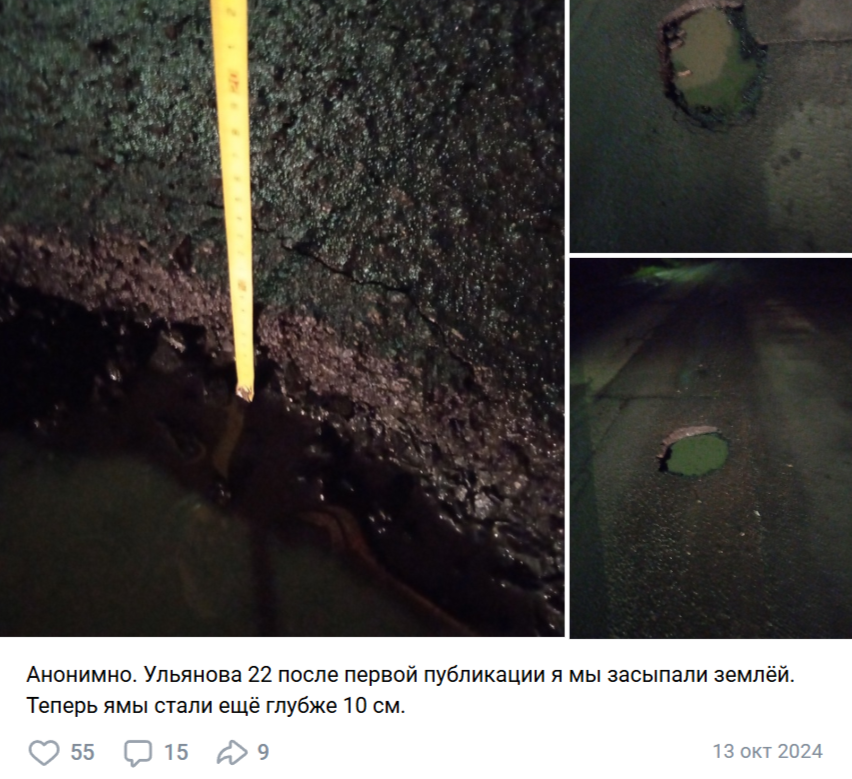This screenshot has width=852, height=779.
Task: Like the post with the heart icon
Action: pos(43,752)
